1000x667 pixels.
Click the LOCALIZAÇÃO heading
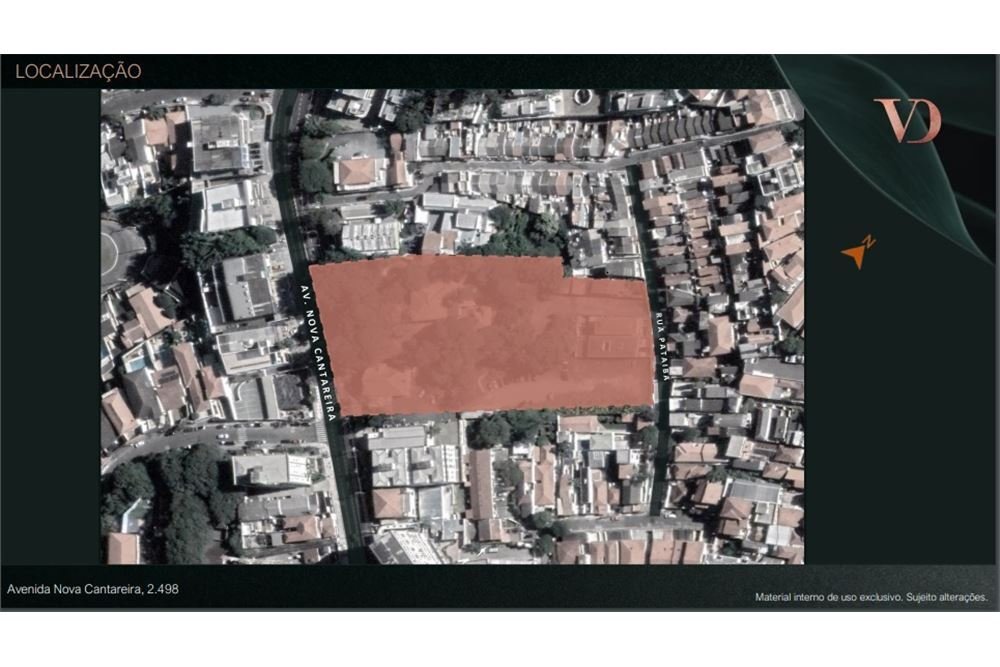(x=78, y=71)
